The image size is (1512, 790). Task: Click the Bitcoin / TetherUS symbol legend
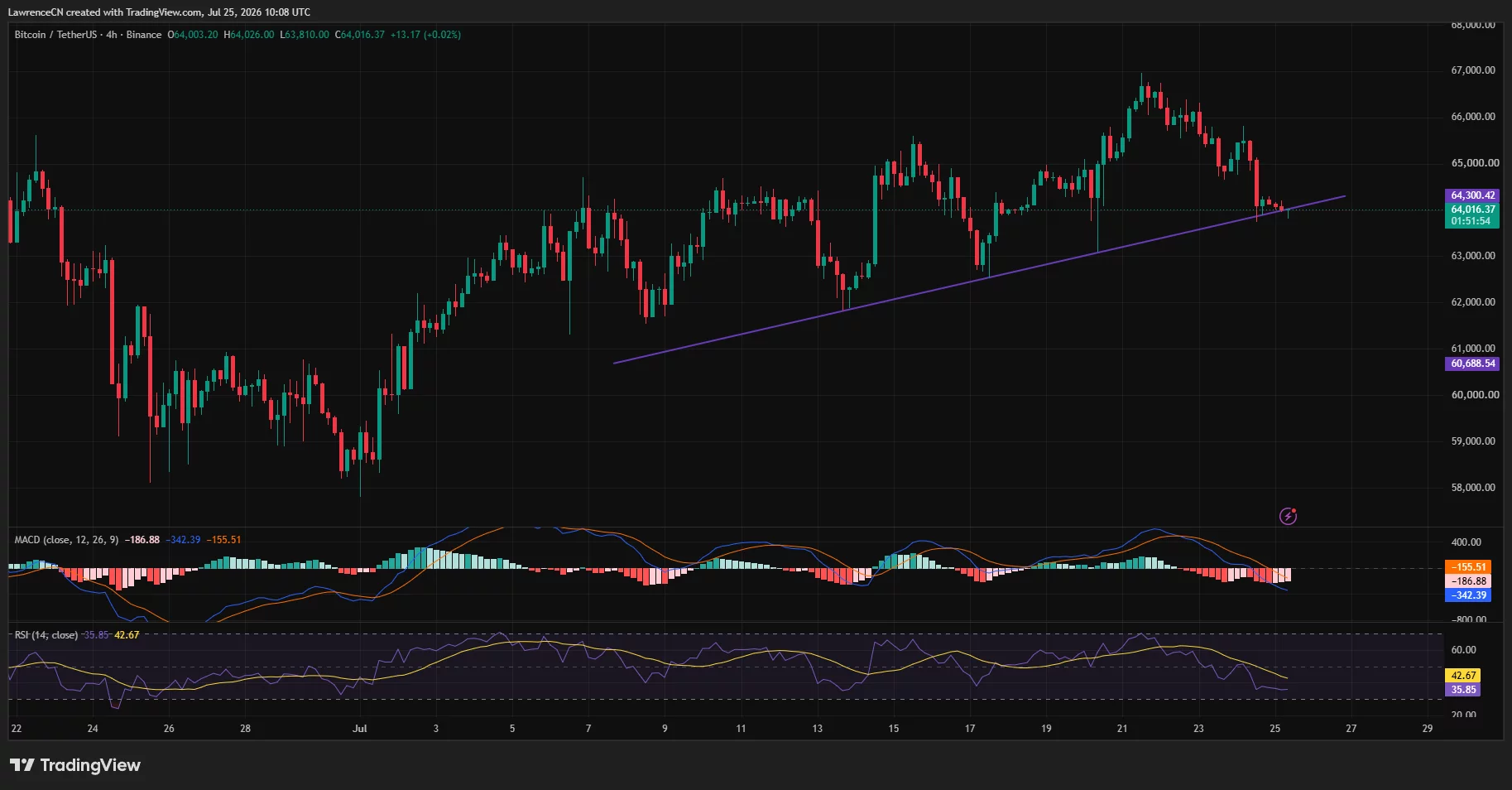tap(88, 35)
